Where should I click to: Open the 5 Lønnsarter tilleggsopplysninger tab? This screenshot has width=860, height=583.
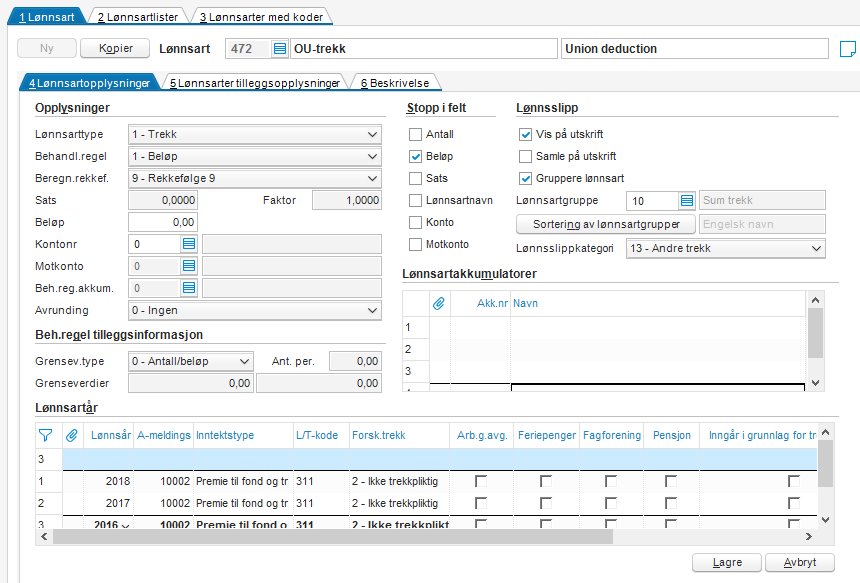pyautogui.click(x=254, y=83)
